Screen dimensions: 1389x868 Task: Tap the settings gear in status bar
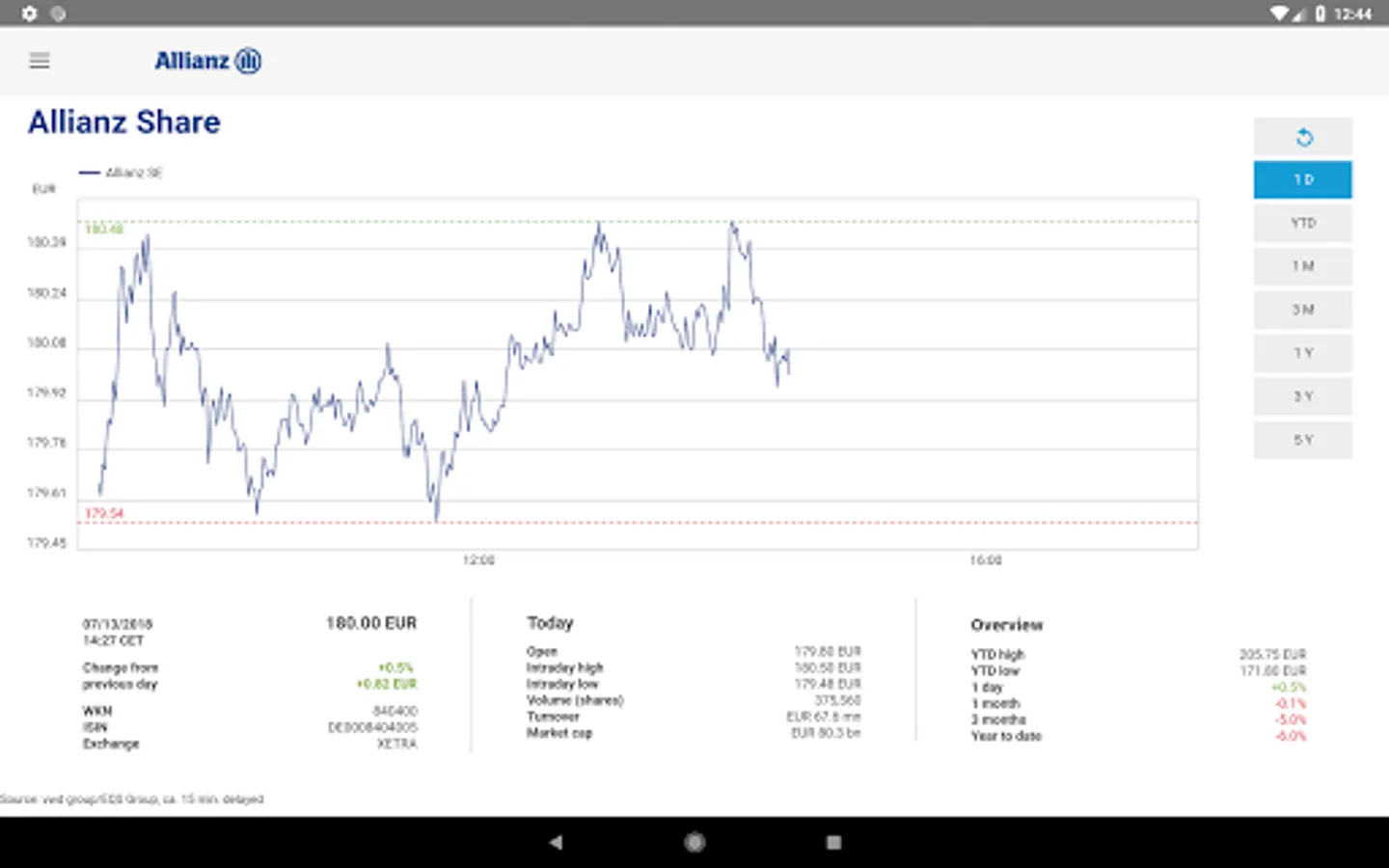(x=29, y=14)
